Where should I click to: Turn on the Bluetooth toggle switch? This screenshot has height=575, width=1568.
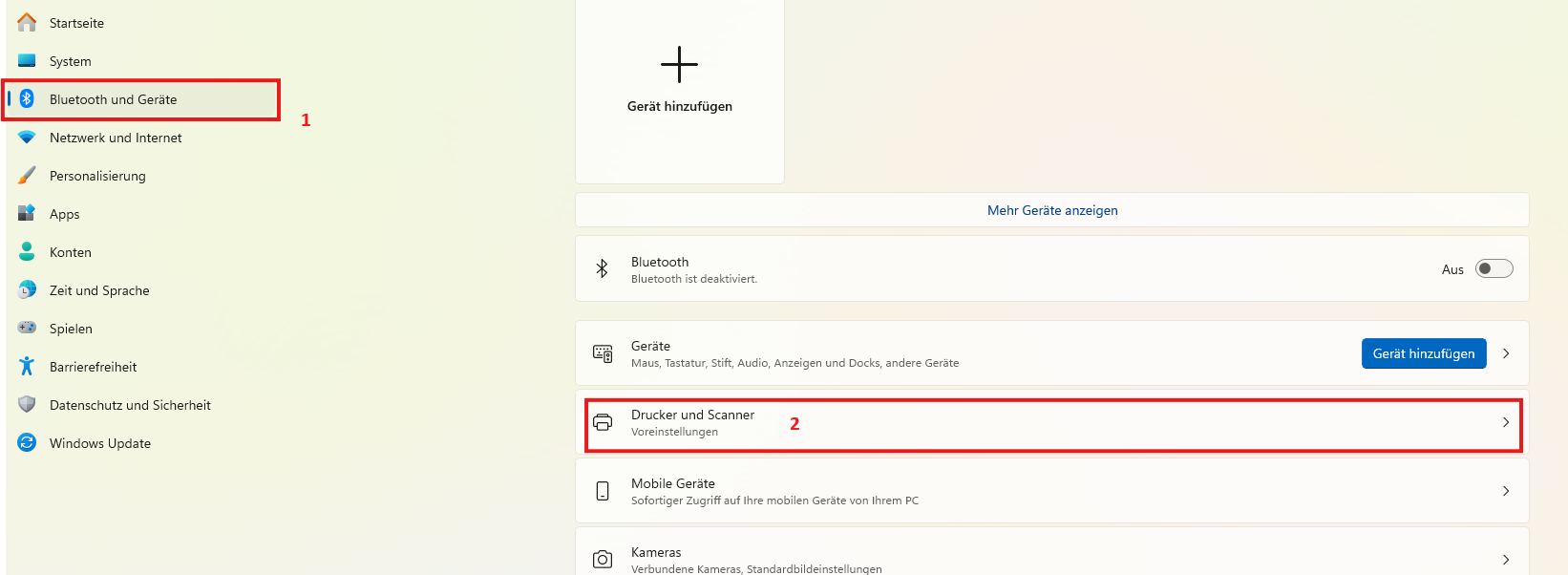click(x=1494, y=269)
